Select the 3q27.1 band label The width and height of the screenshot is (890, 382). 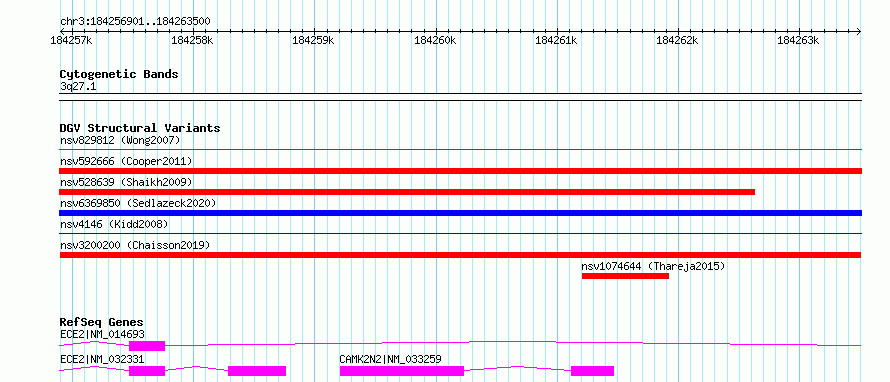tap(78, 86)
